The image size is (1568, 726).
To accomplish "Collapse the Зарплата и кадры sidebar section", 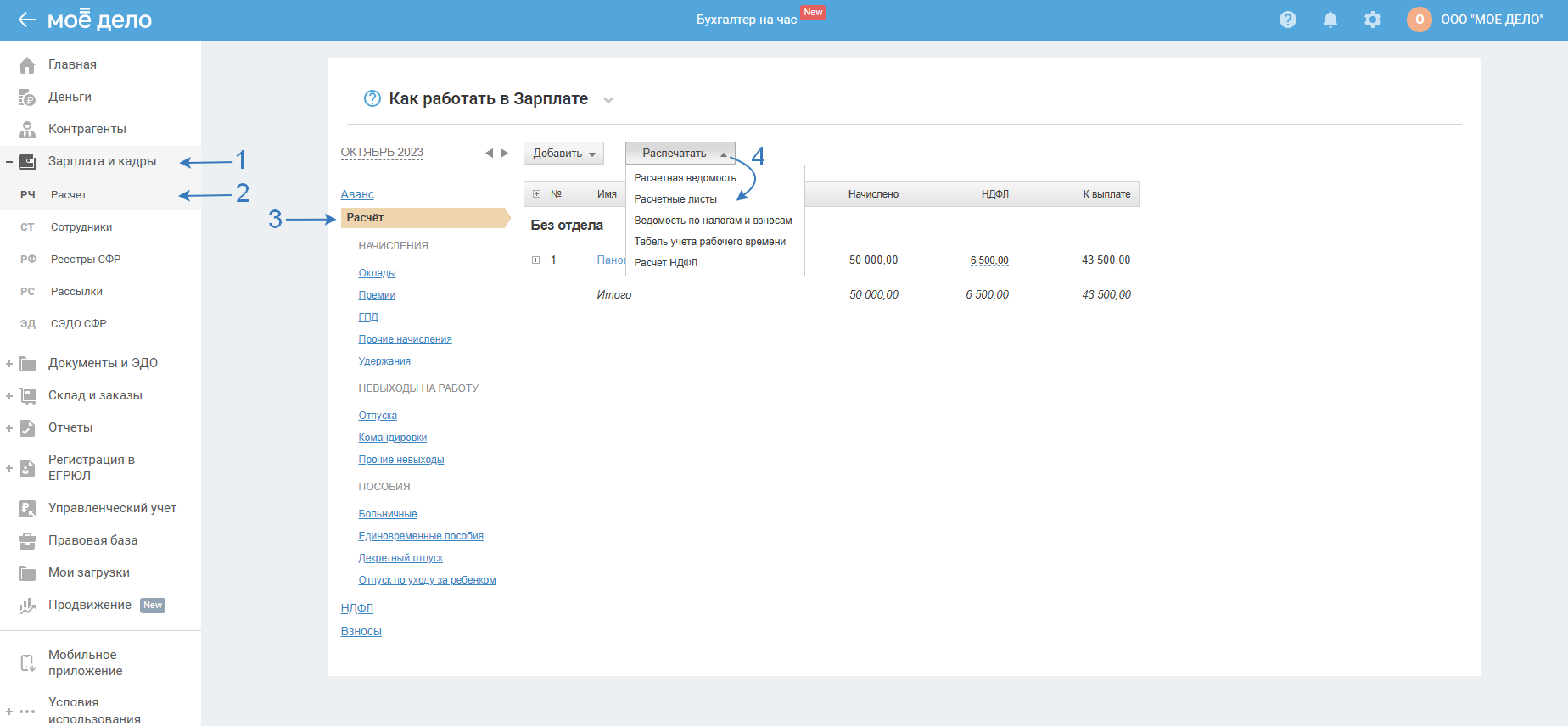I will pyautogui.click(x=9, y=162).
